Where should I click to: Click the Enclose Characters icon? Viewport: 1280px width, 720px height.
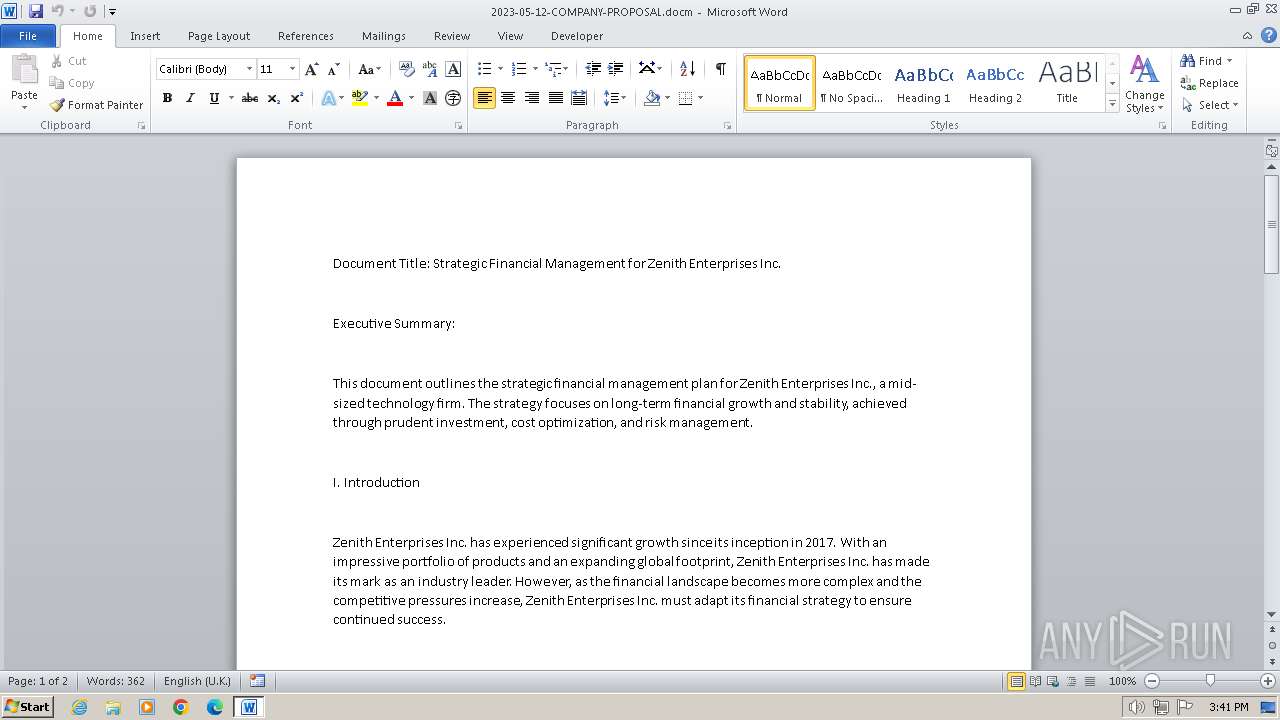tap(453, 98)
